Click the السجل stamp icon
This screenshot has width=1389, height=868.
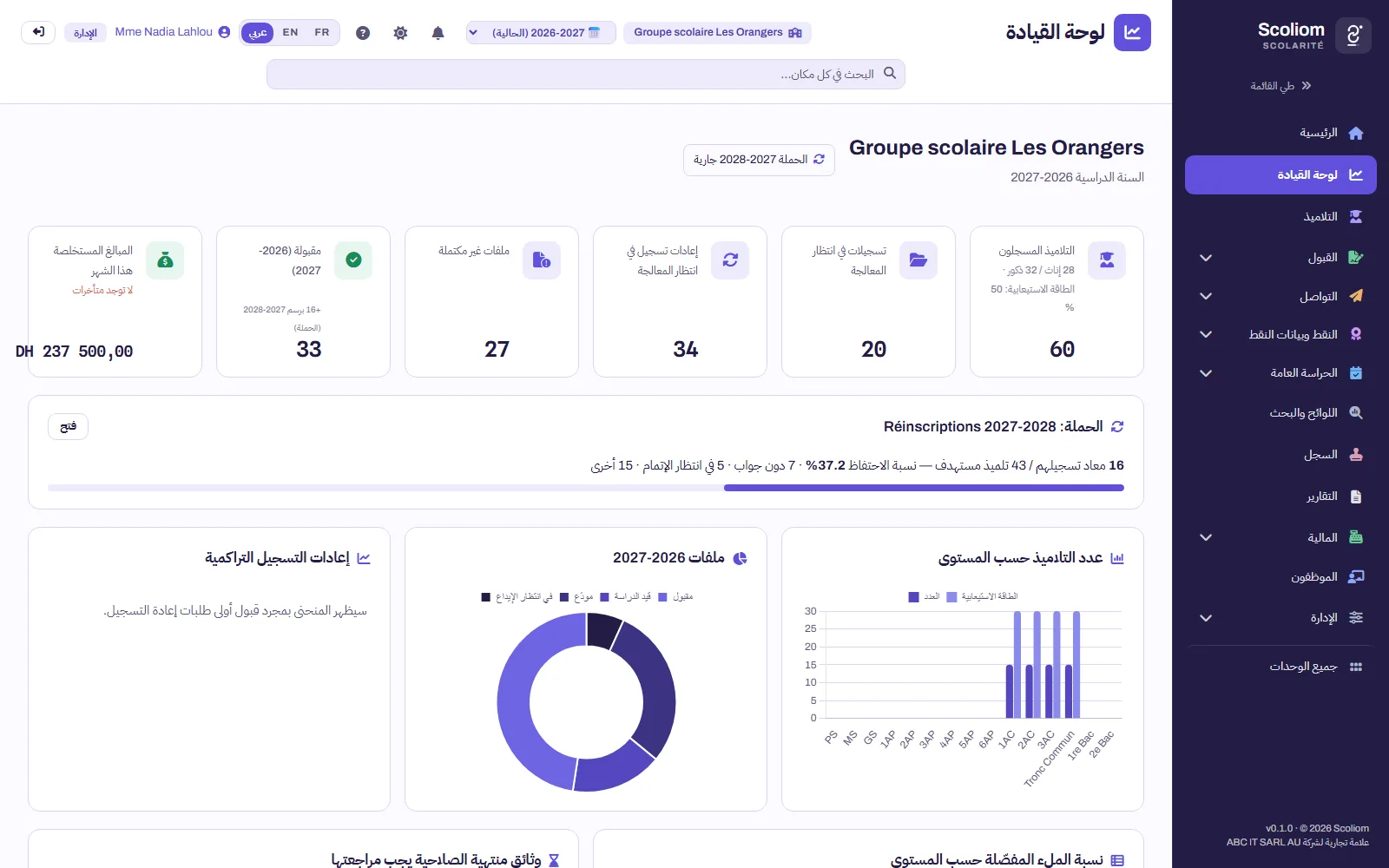click(1356, 454)
